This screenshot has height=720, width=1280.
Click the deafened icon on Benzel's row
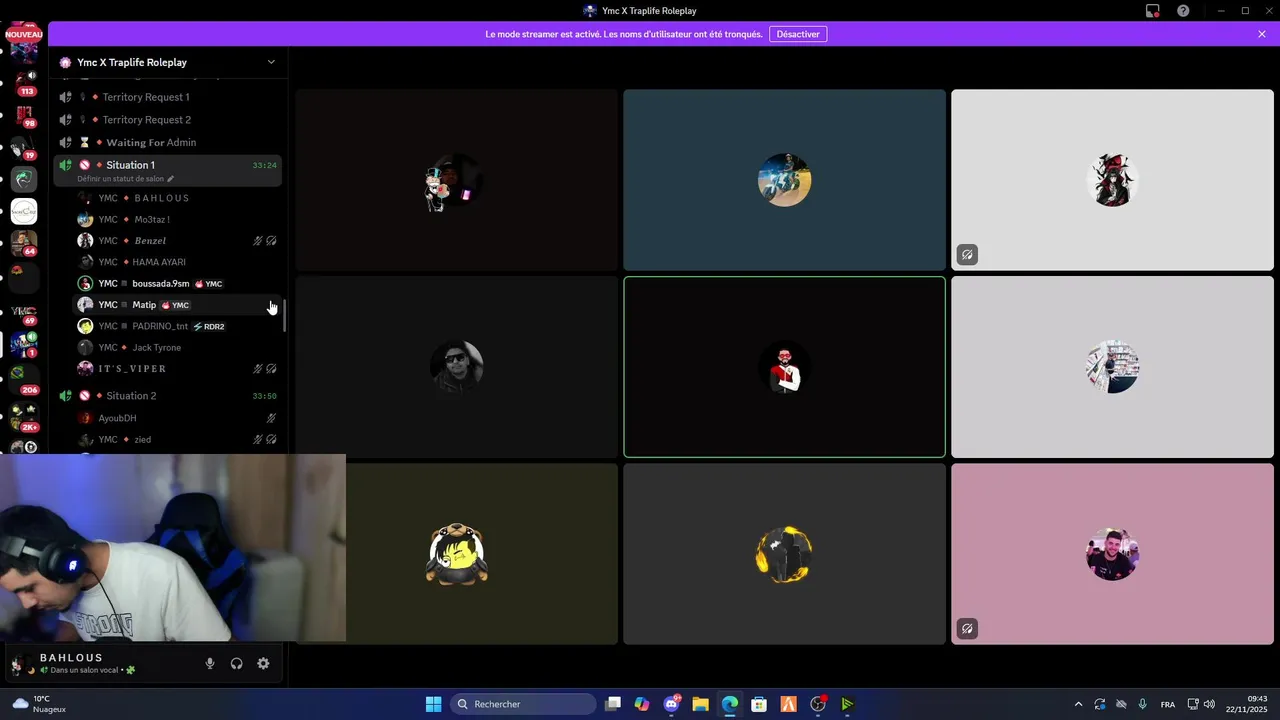(271, 241)
